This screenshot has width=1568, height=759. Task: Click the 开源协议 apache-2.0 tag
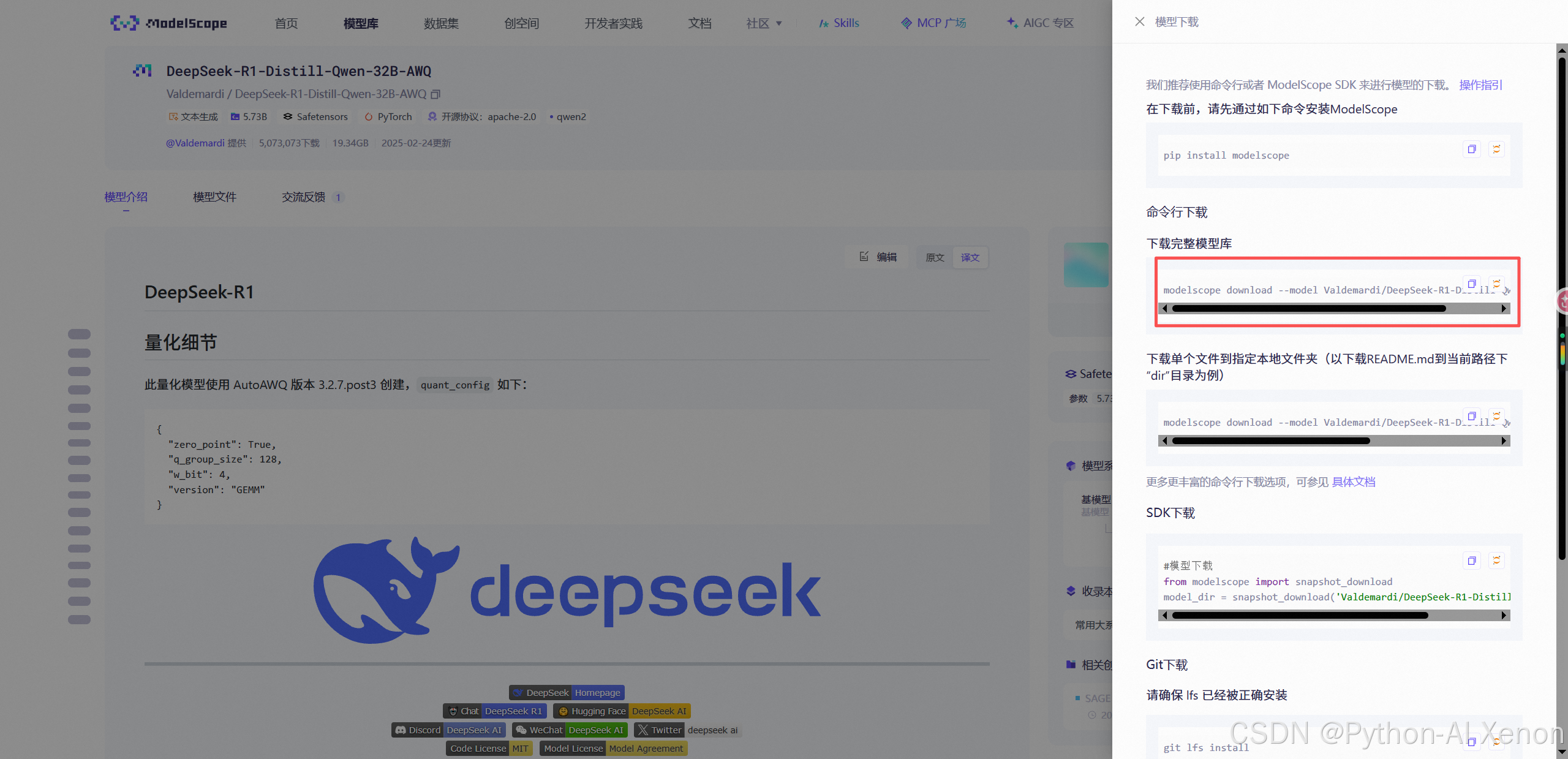pyautogui.click(x=482, y=116)
